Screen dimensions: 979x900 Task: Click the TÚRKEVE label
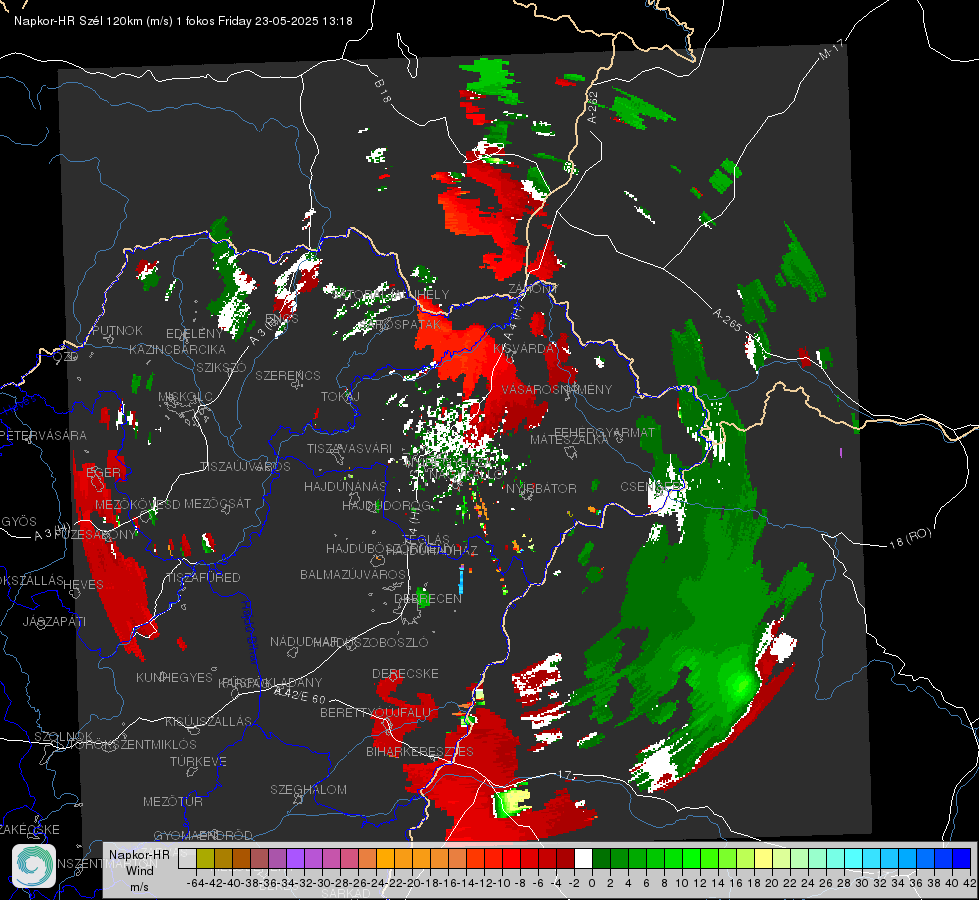[198, 761]
